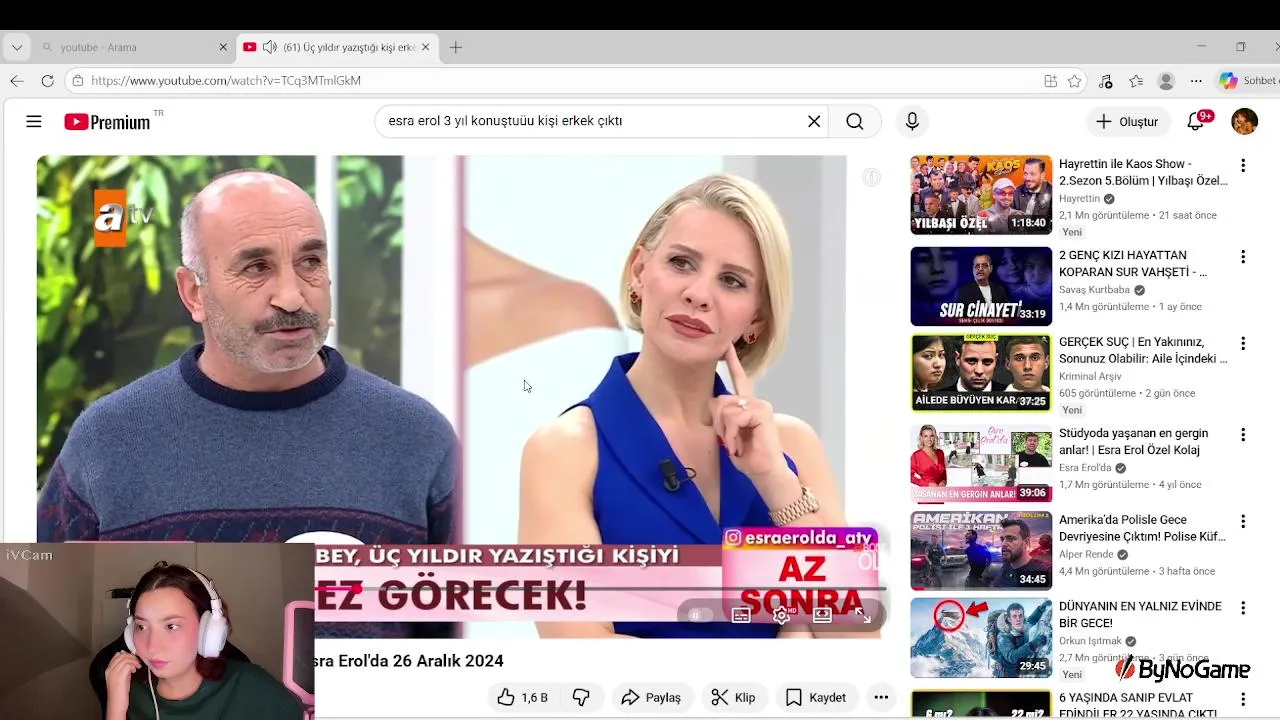Open media control music icon in toolbar
1280x720 pixels.
pos(1105,81)
